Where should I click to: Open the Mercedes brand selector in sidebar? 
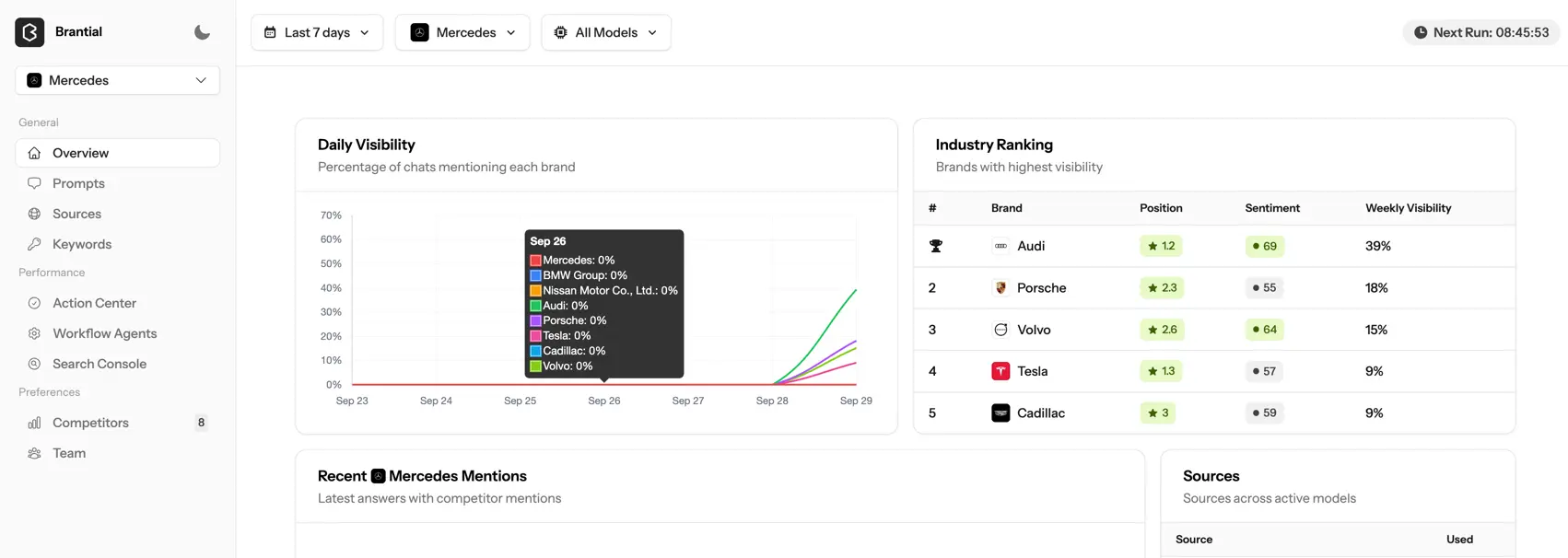(x=117, y=80)
